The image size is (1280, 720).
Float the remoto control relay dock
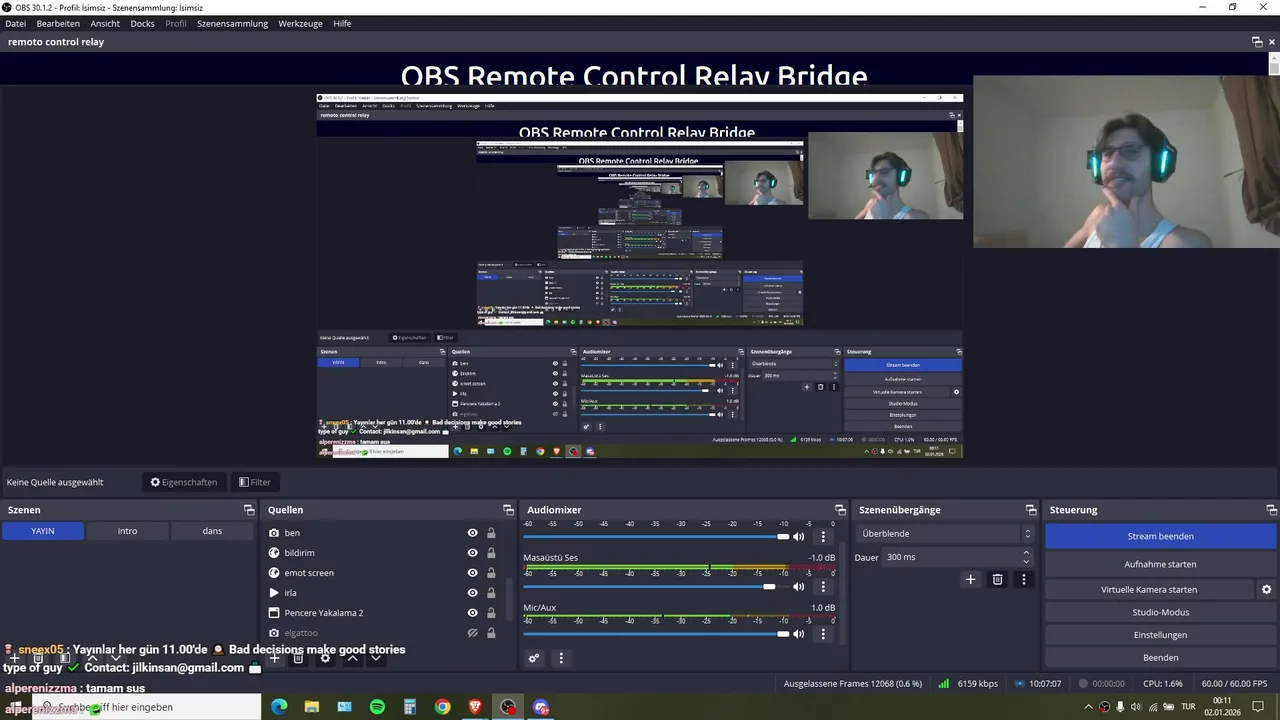tap(1257, 42)
